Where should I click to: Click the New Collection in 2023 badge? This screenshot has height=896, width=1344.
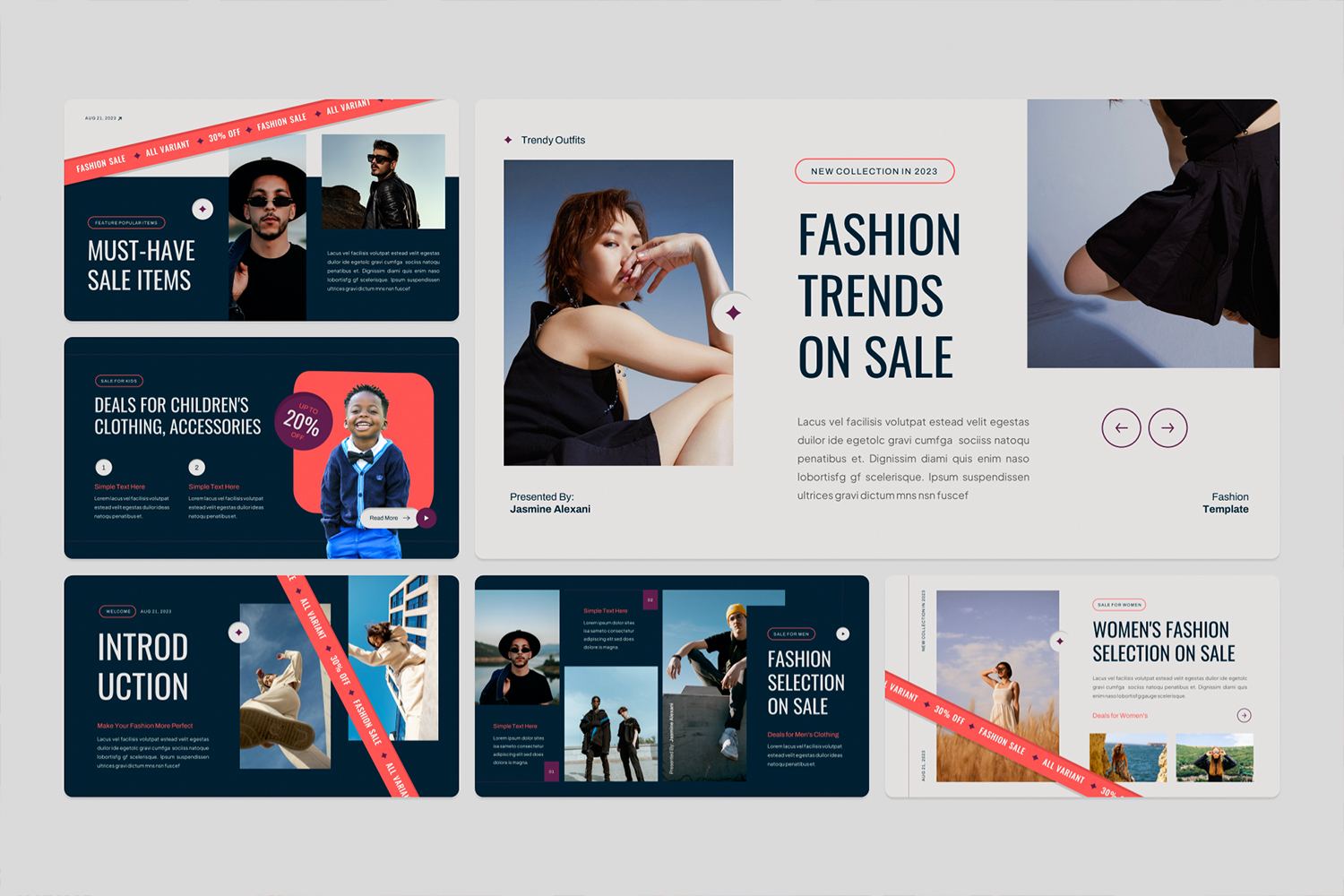coord(874,171)
